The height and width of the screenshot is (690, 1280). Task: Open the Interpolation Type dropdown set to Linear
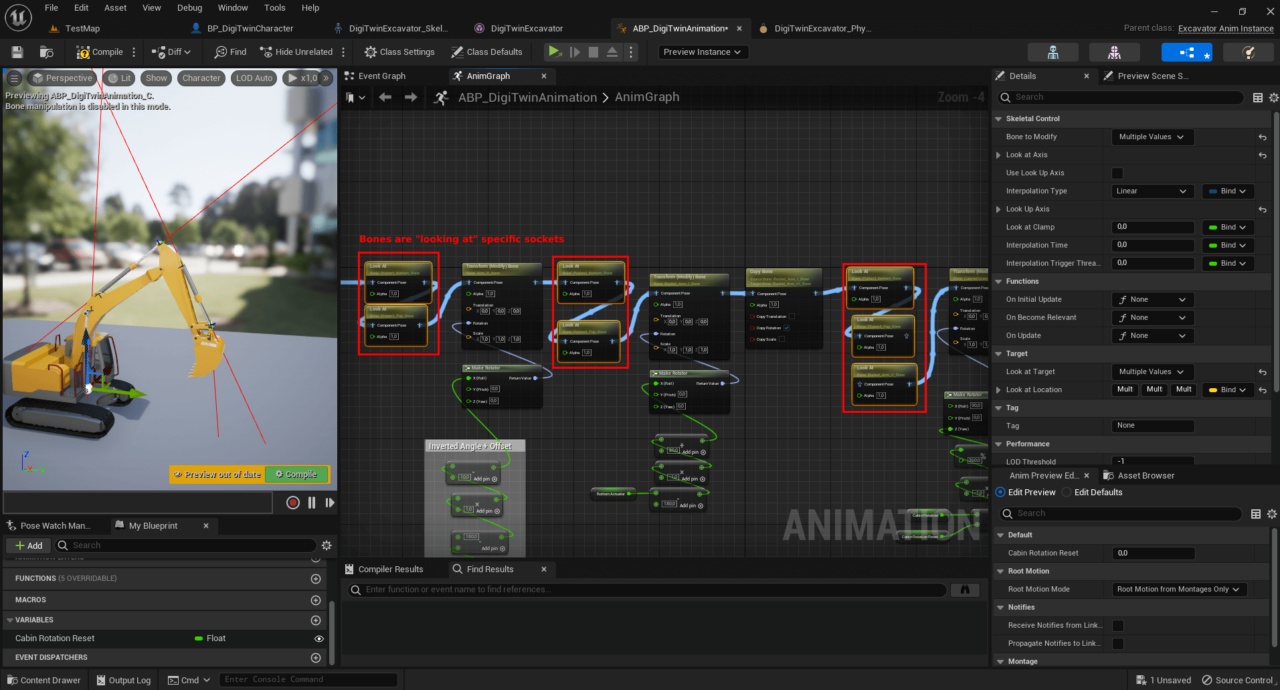coord(1152,190)
